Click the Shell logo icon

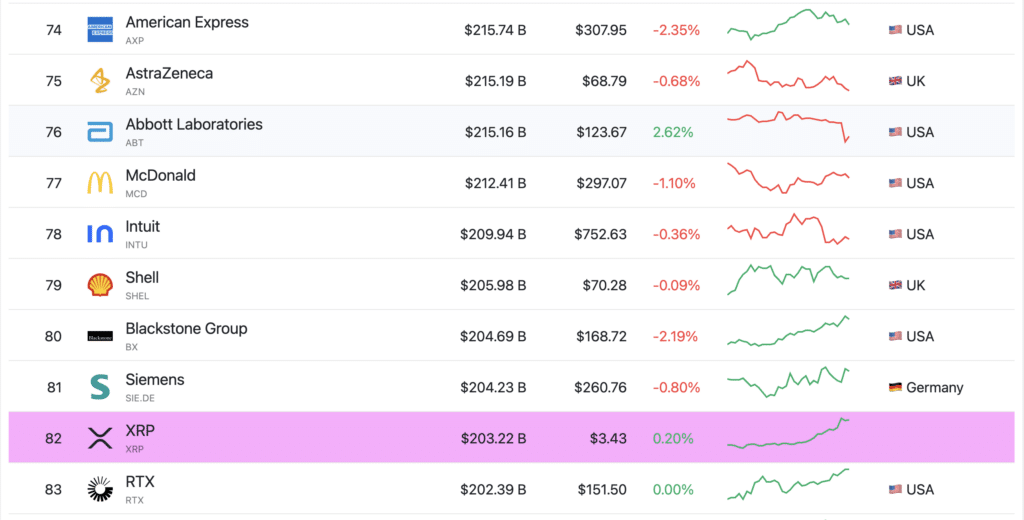coord(100,285)
